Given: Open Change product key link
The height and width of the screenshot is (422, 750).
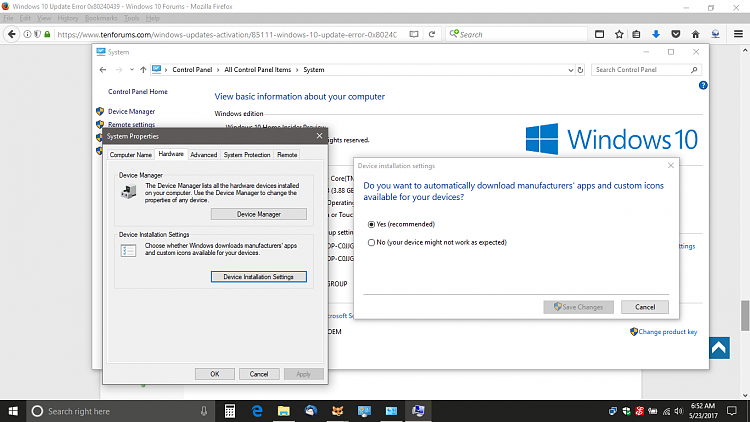Looking at the screenshot, I should [668, 332].
